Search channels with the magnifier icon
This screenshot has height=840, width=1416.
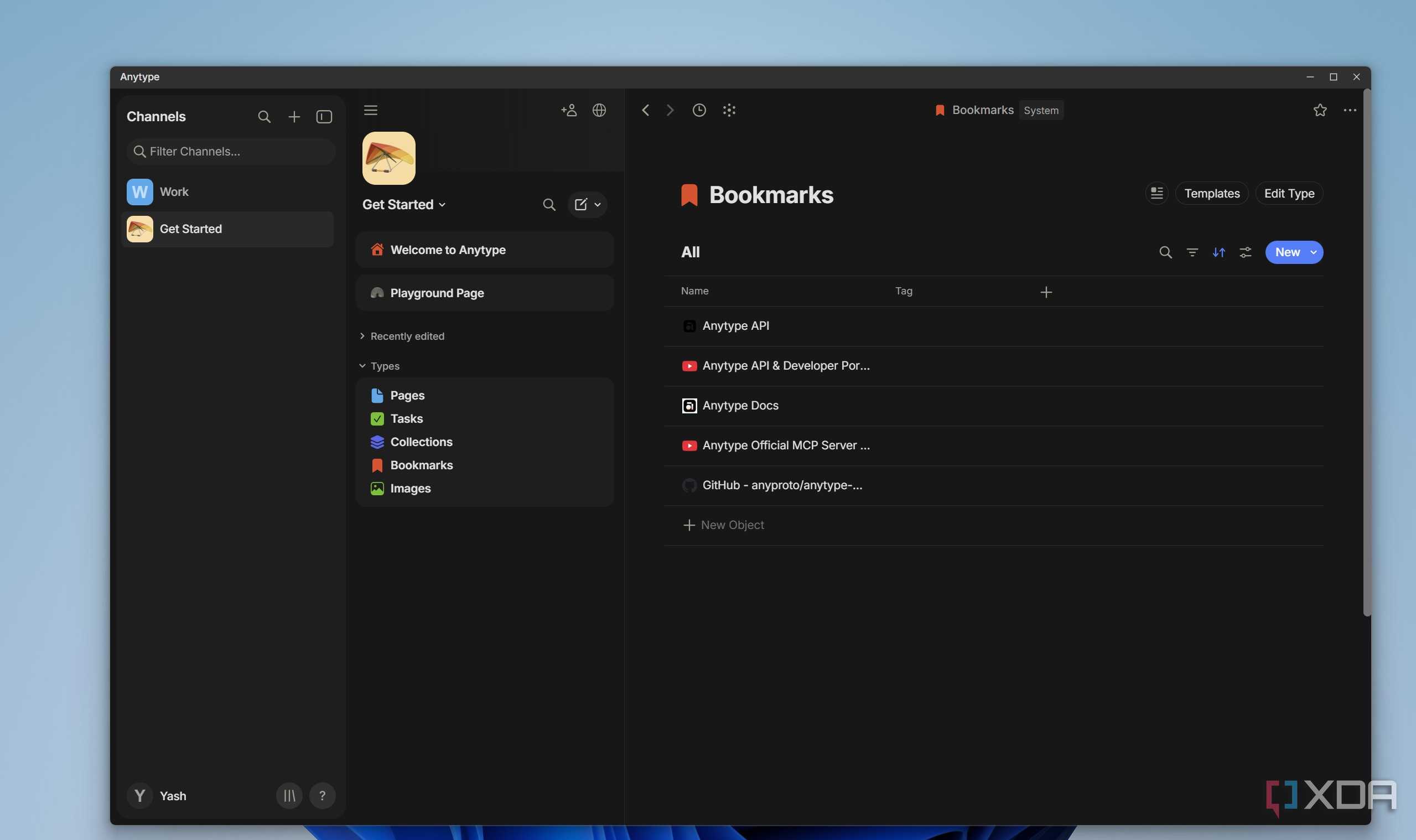point(264,117)
